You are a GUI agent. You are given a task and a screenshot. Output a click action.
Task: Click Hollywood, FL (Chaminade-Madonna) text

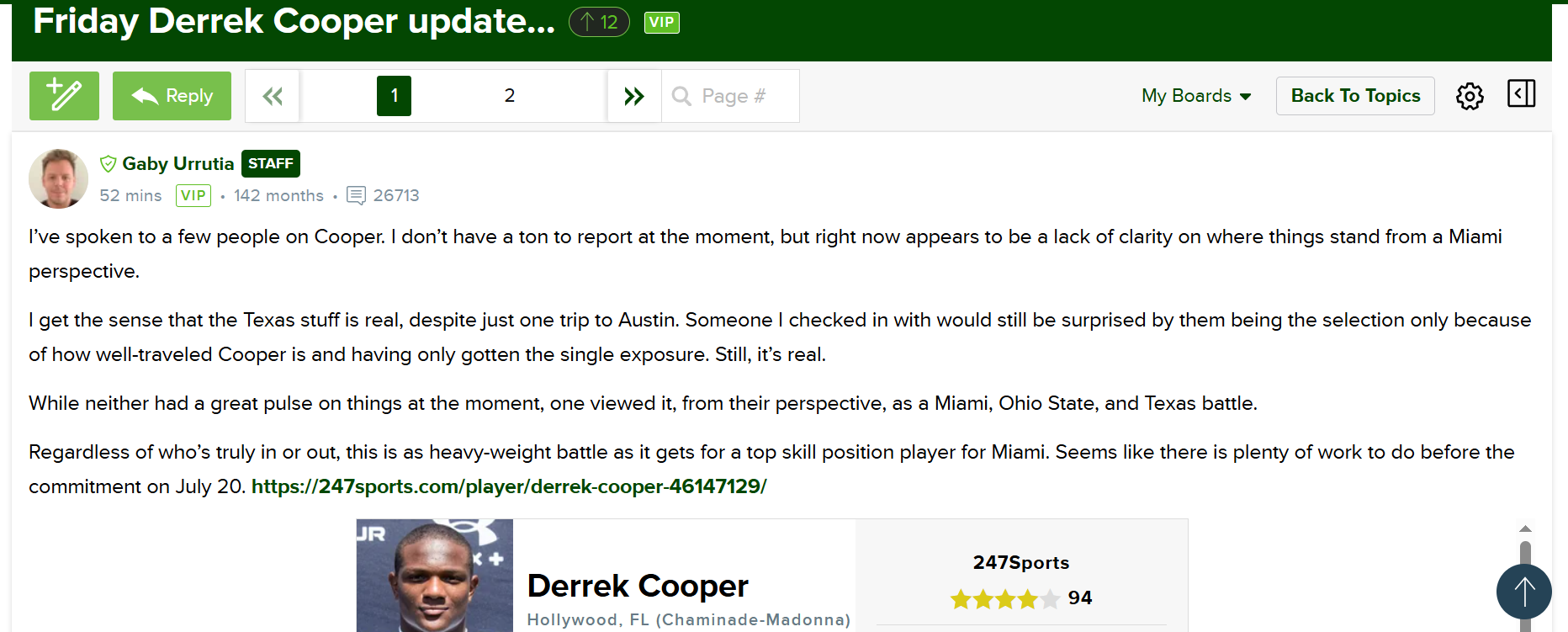click(x=688, y=620)
